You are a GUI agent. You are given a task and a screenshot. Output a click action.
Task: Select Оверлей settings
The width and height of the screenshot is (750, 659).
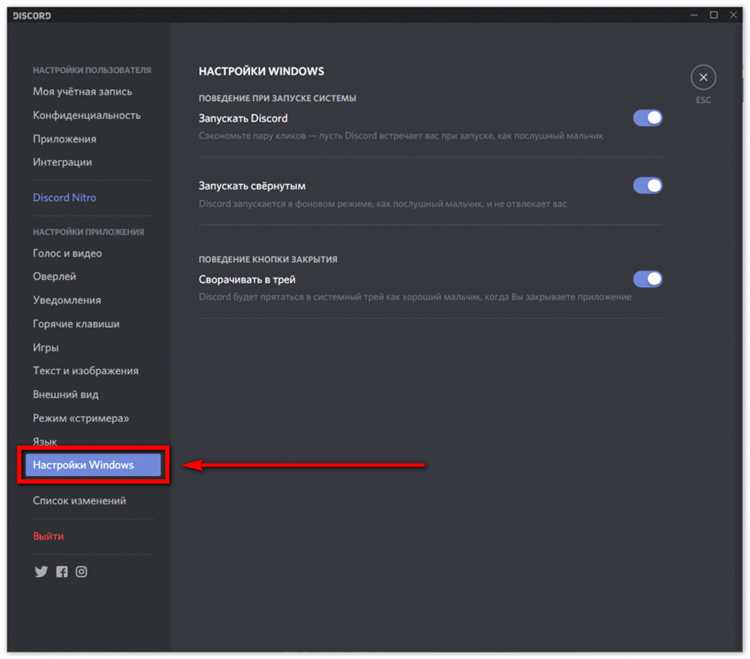tap(54, 276)
